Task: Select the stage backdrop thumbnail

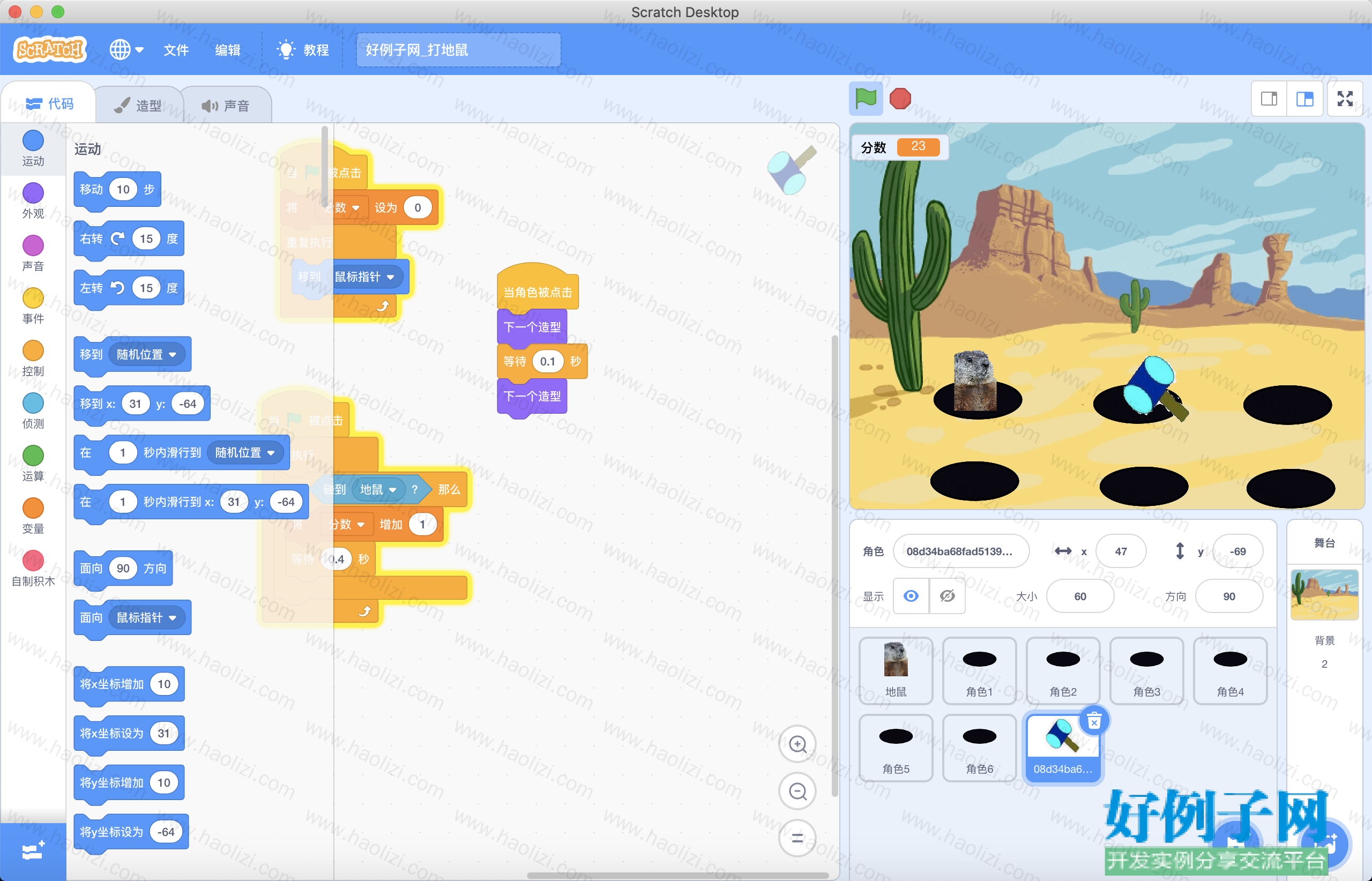Action: click(1324, 594)
